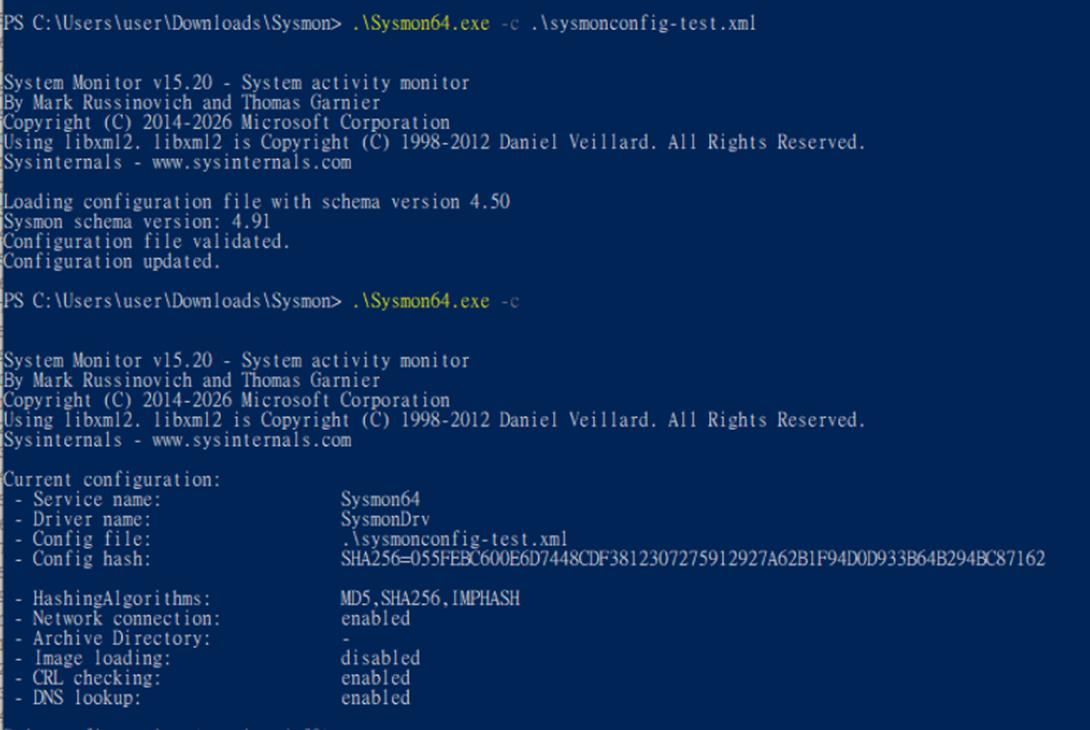
Task: Click the first Sysmon64.exe command text
Action: point(421,23)
